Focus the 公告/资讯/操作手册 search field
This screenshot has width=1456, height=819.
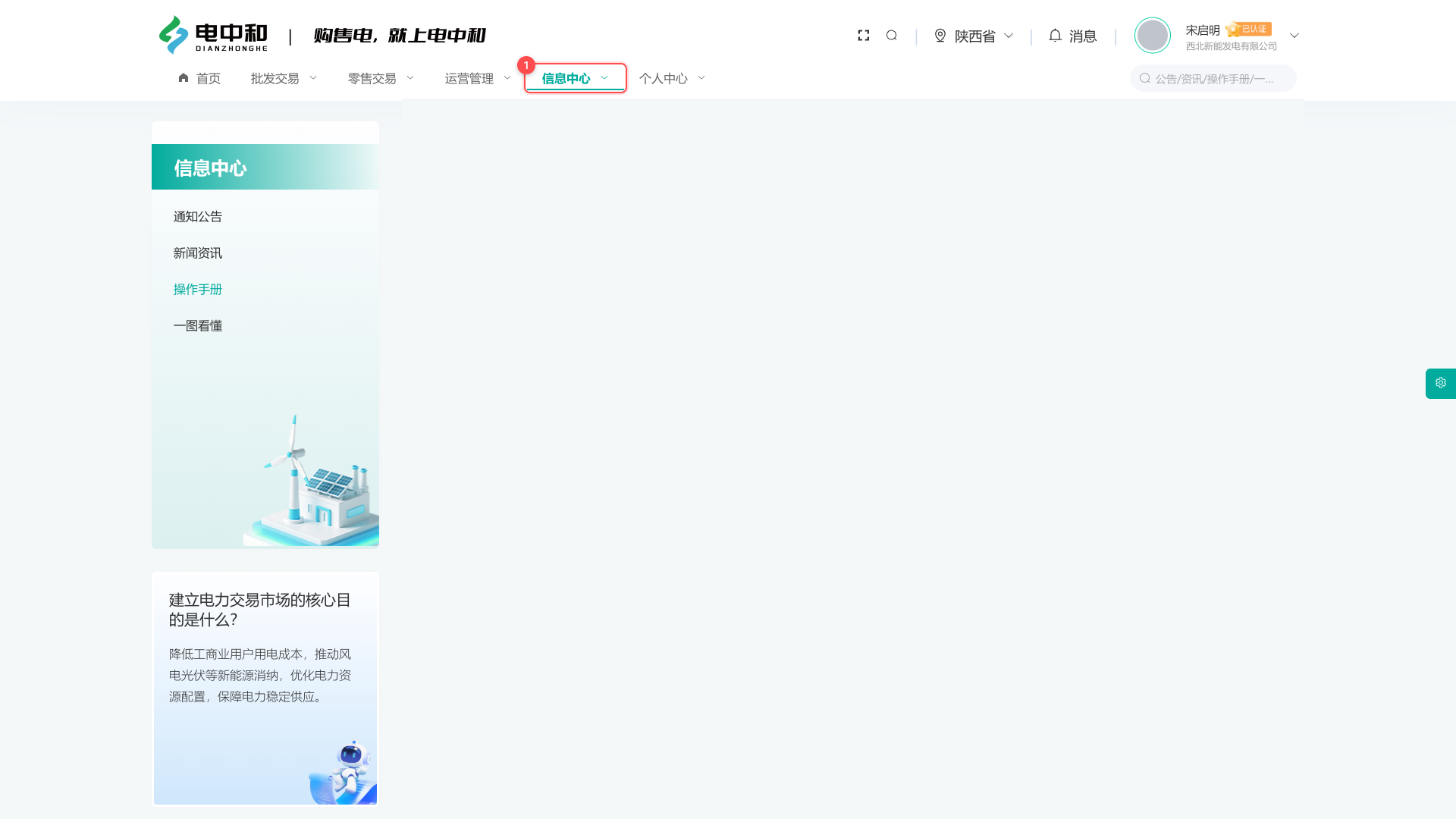click(x=1213, y=78)
